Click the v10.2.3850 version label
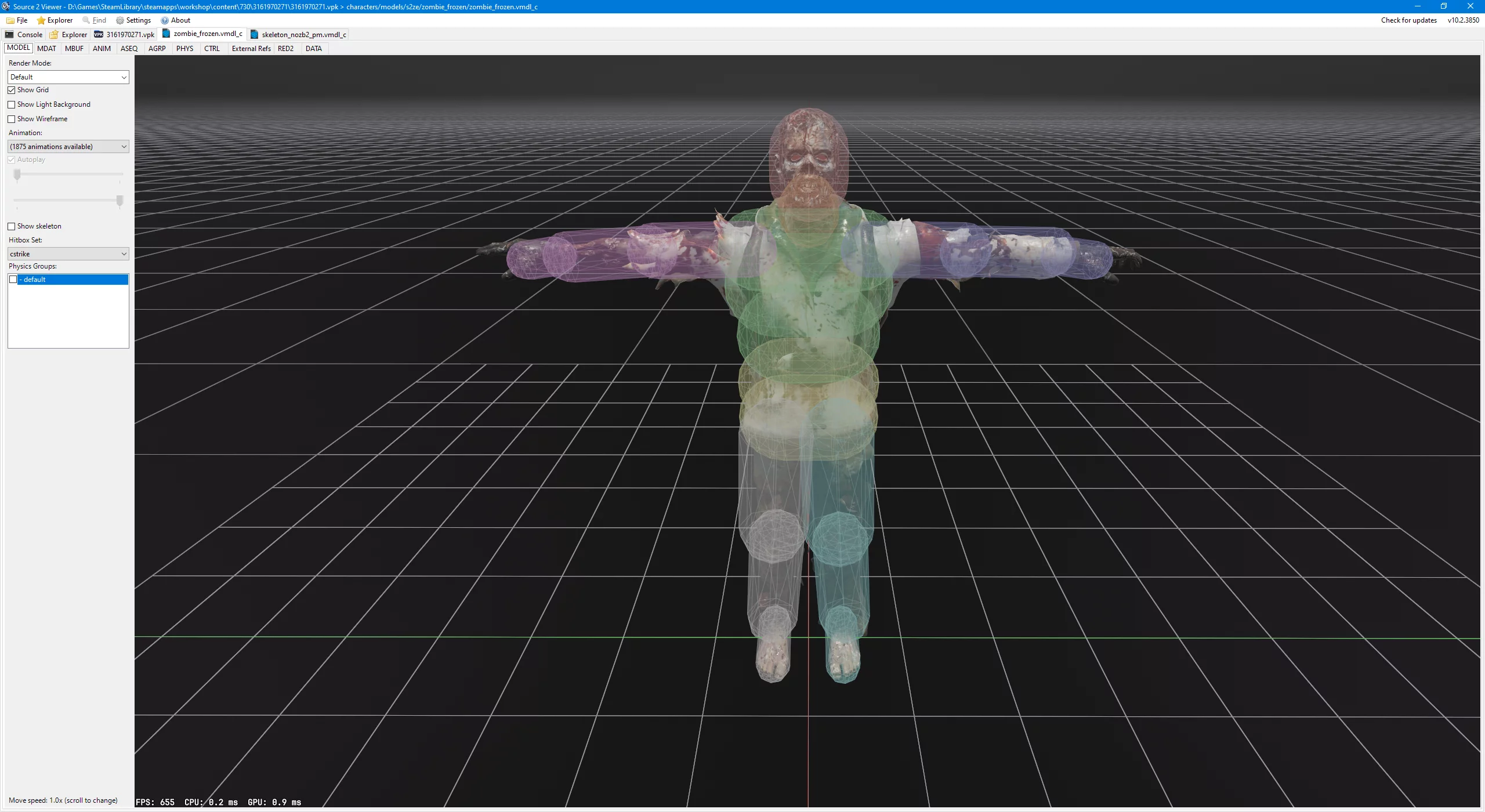 1463,20
